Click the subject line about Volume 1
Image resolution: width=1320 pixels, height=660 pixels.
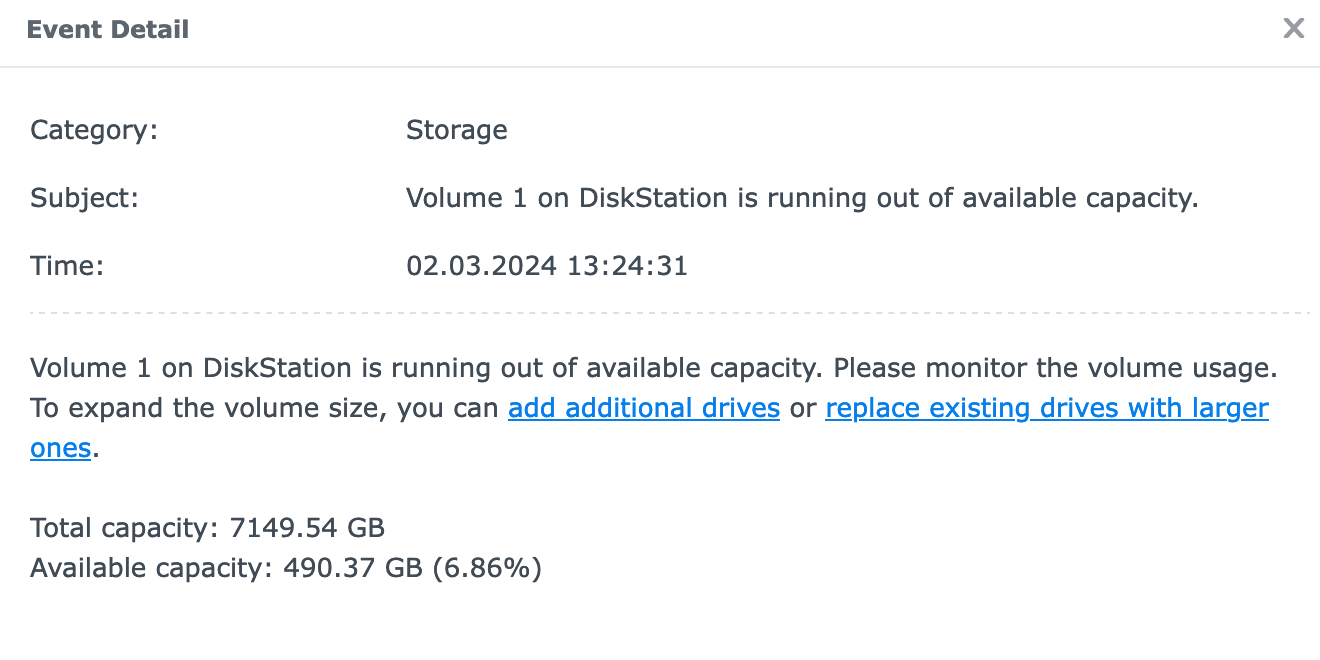tap(801, 198)
